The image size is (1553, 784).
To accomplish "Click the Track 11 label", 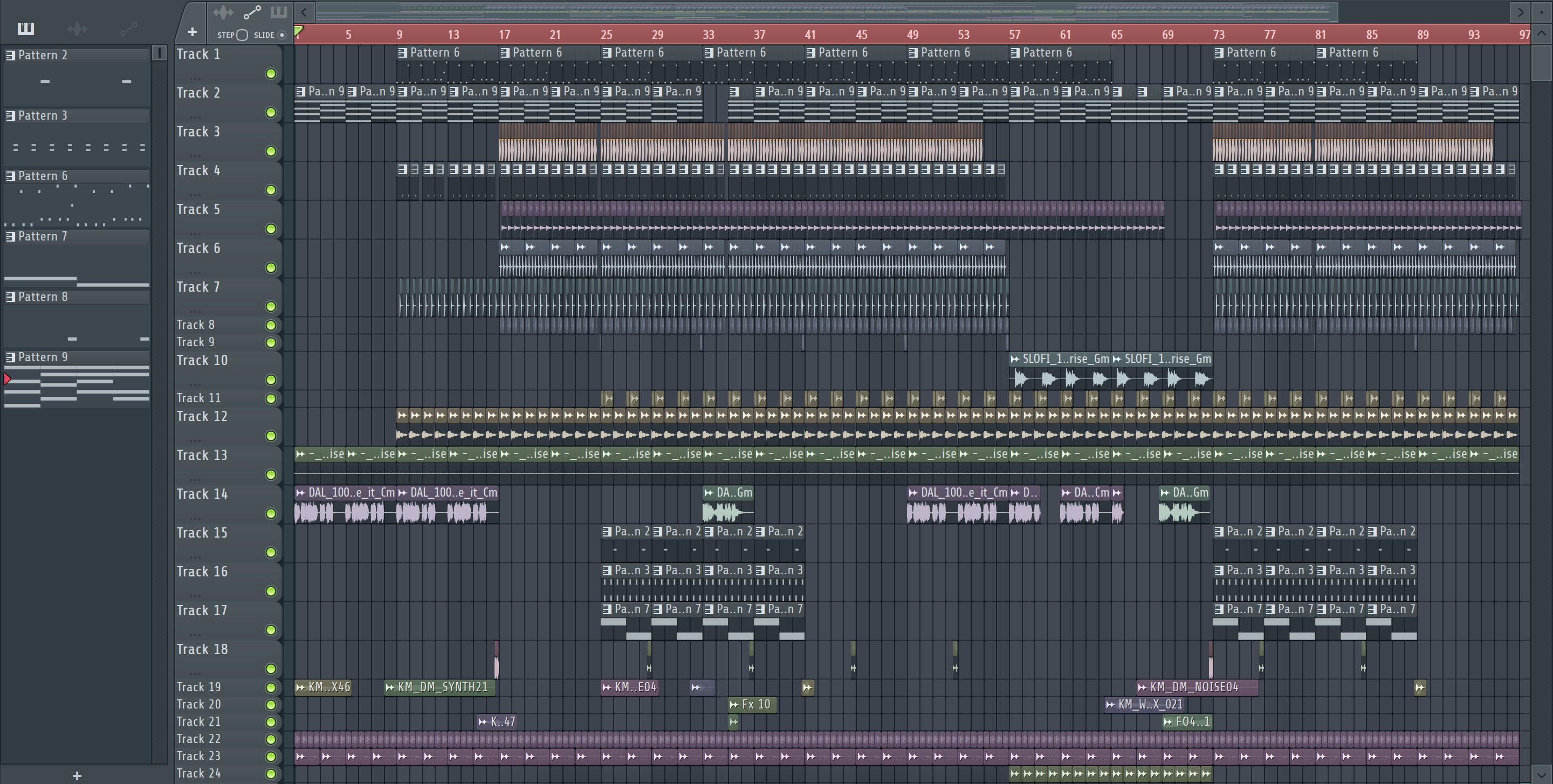I will point(198,398).
